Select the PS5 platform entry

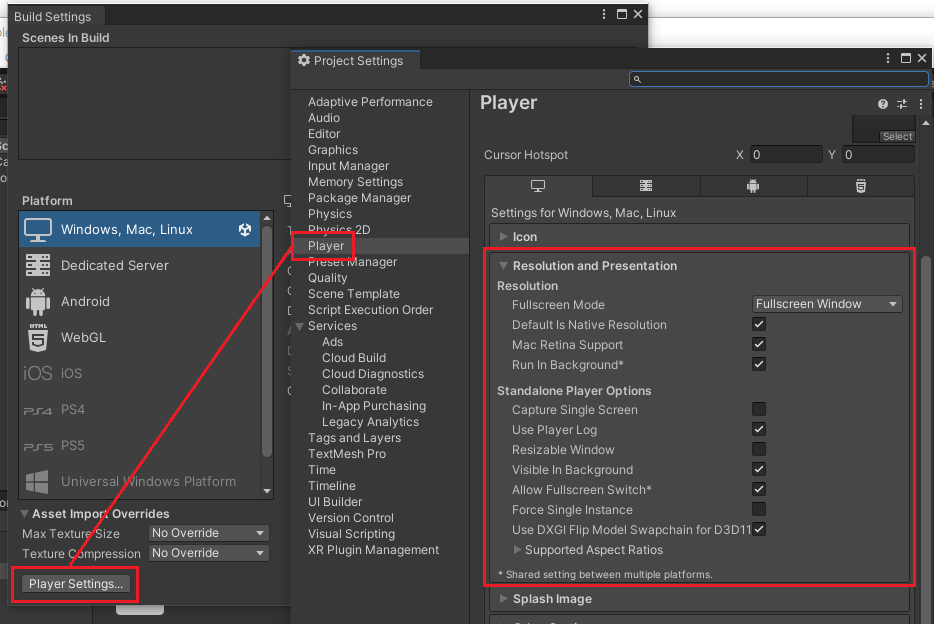pyautogui.click(x=139, y=445)
